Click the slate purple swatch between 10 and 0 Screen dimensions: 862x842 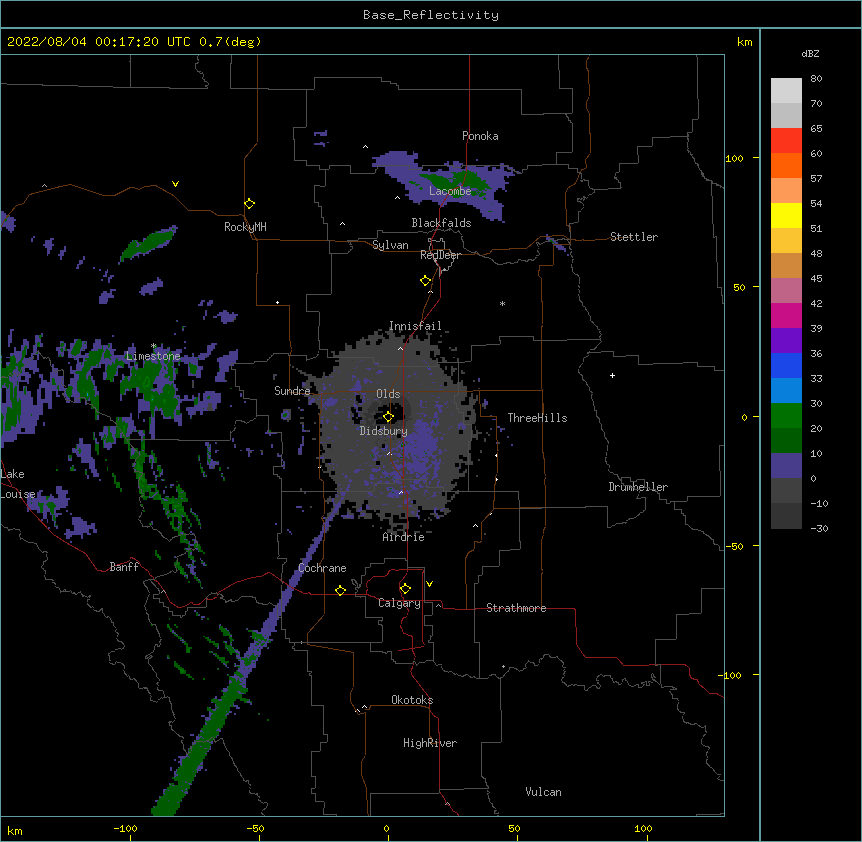[x=786, y=466]
